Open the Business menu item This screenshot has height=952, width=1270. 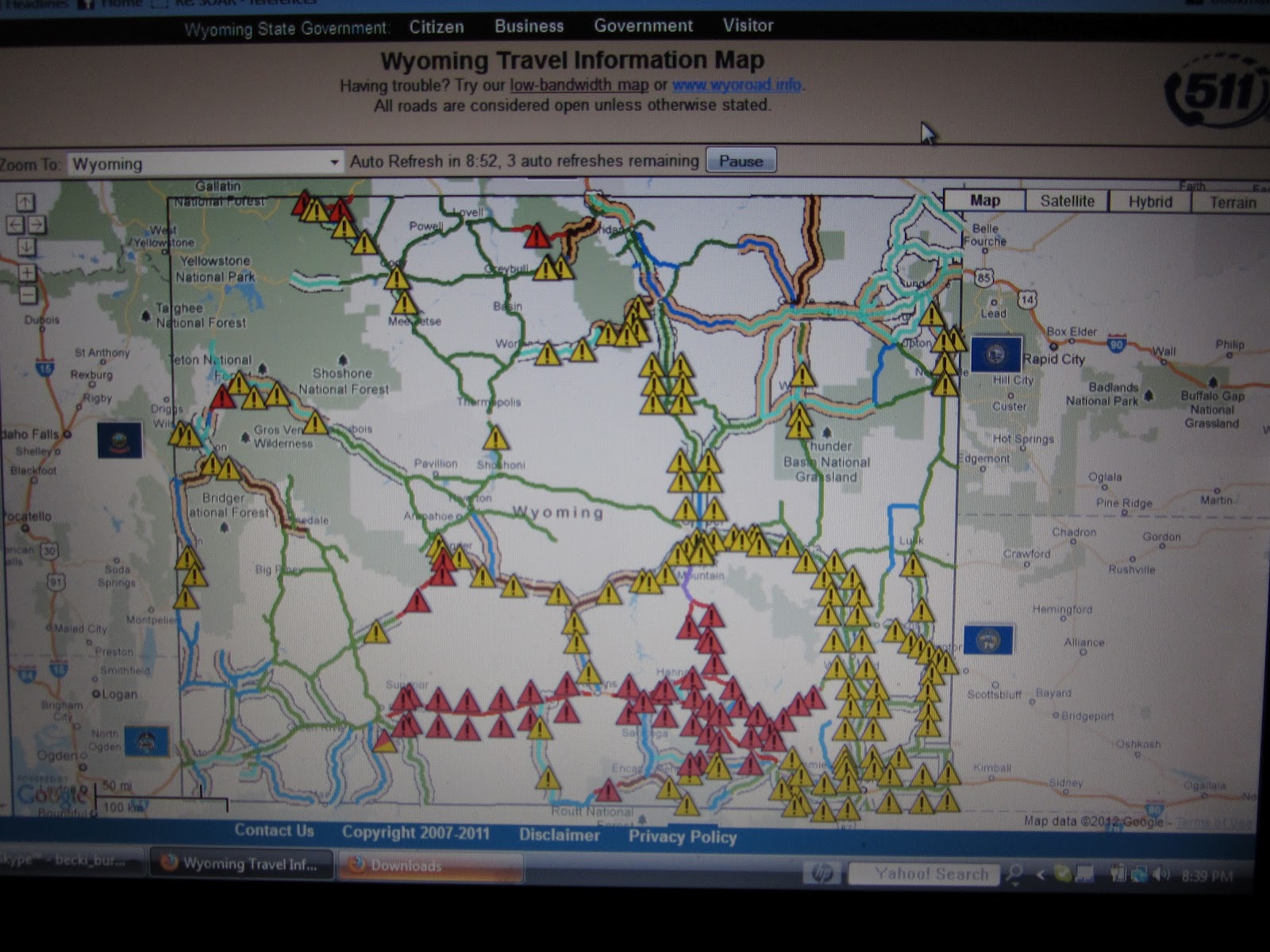(x=529, y=26)
